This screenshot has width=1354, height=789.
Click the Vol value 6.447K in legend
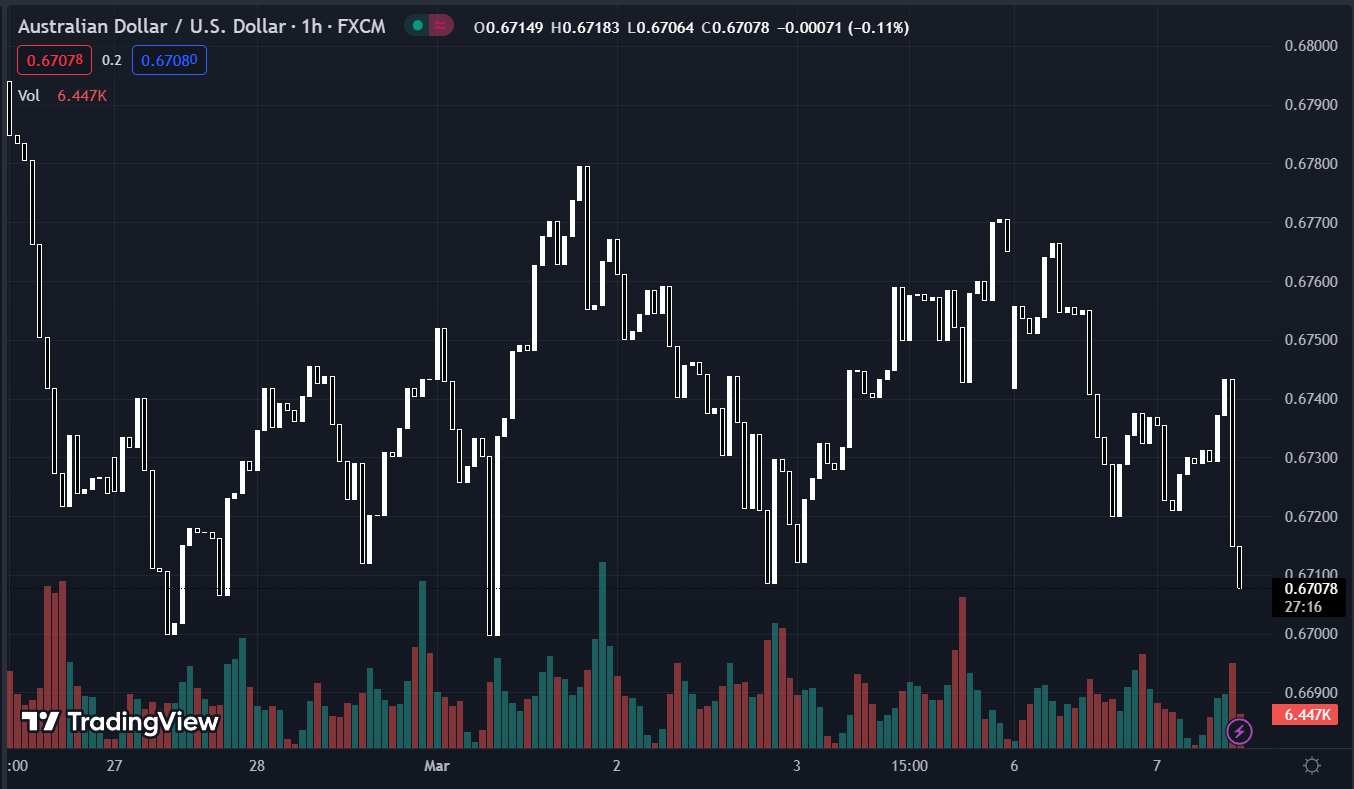(x=82, y=95)
